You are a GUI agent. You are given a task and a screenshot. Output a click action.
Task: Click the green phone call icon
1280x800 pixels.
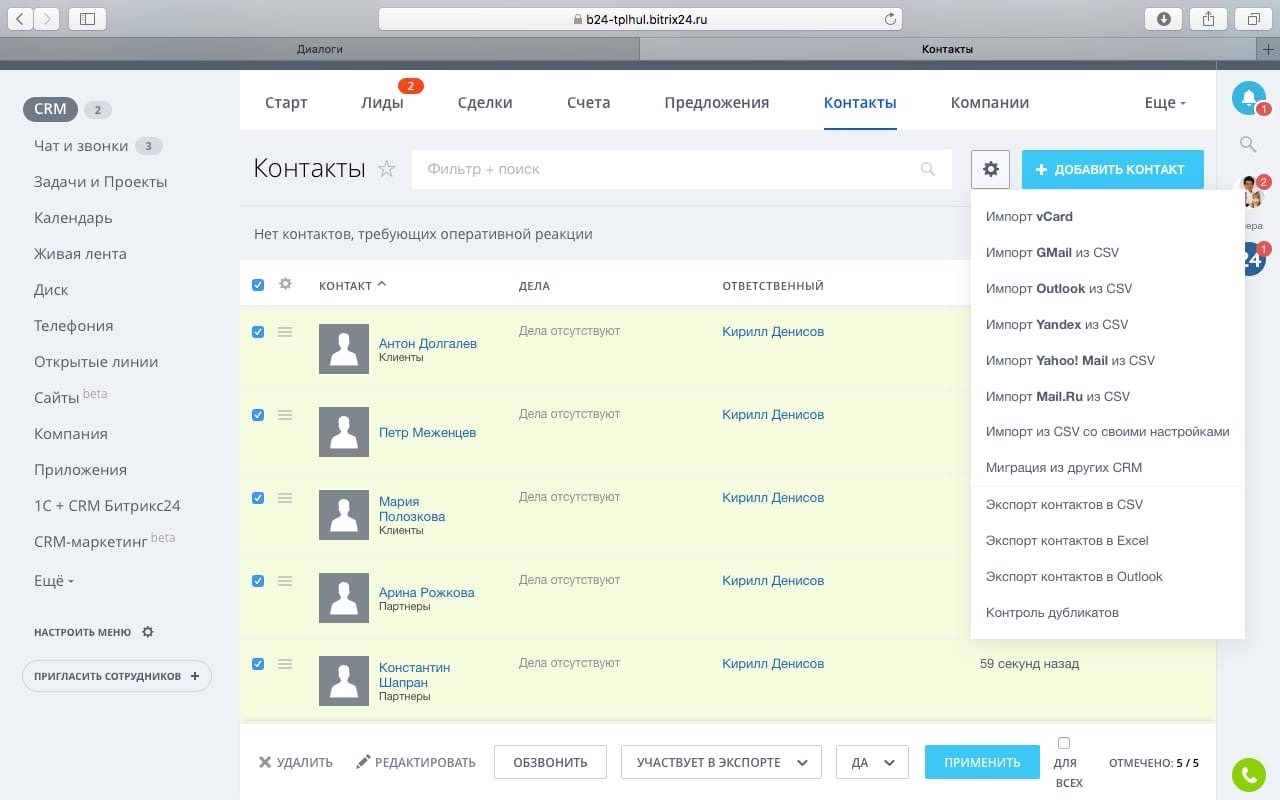(1248, 774)
